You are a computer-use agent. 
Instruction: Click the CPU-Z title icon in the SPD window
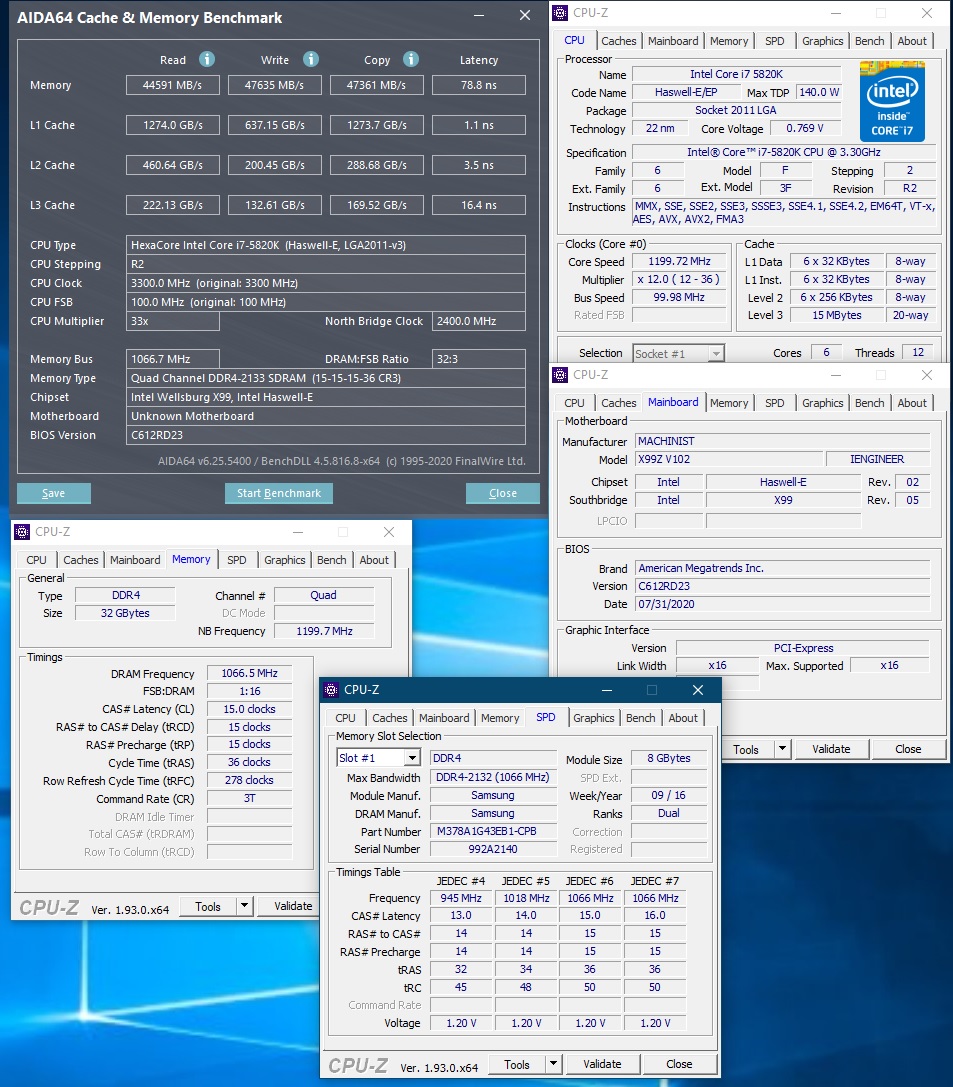(331, 690)
